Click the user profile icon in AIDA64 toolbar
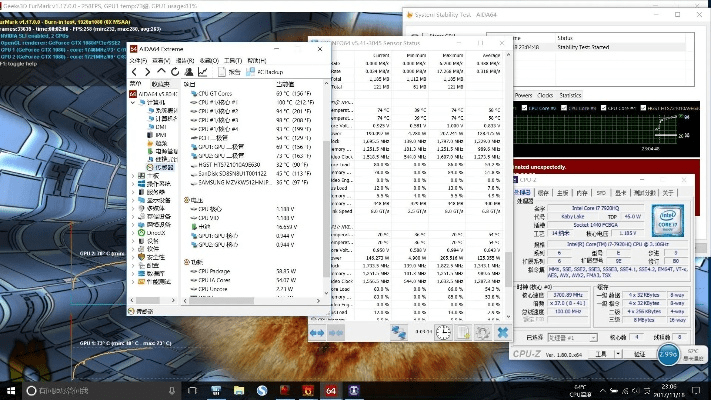 point(188,72)
